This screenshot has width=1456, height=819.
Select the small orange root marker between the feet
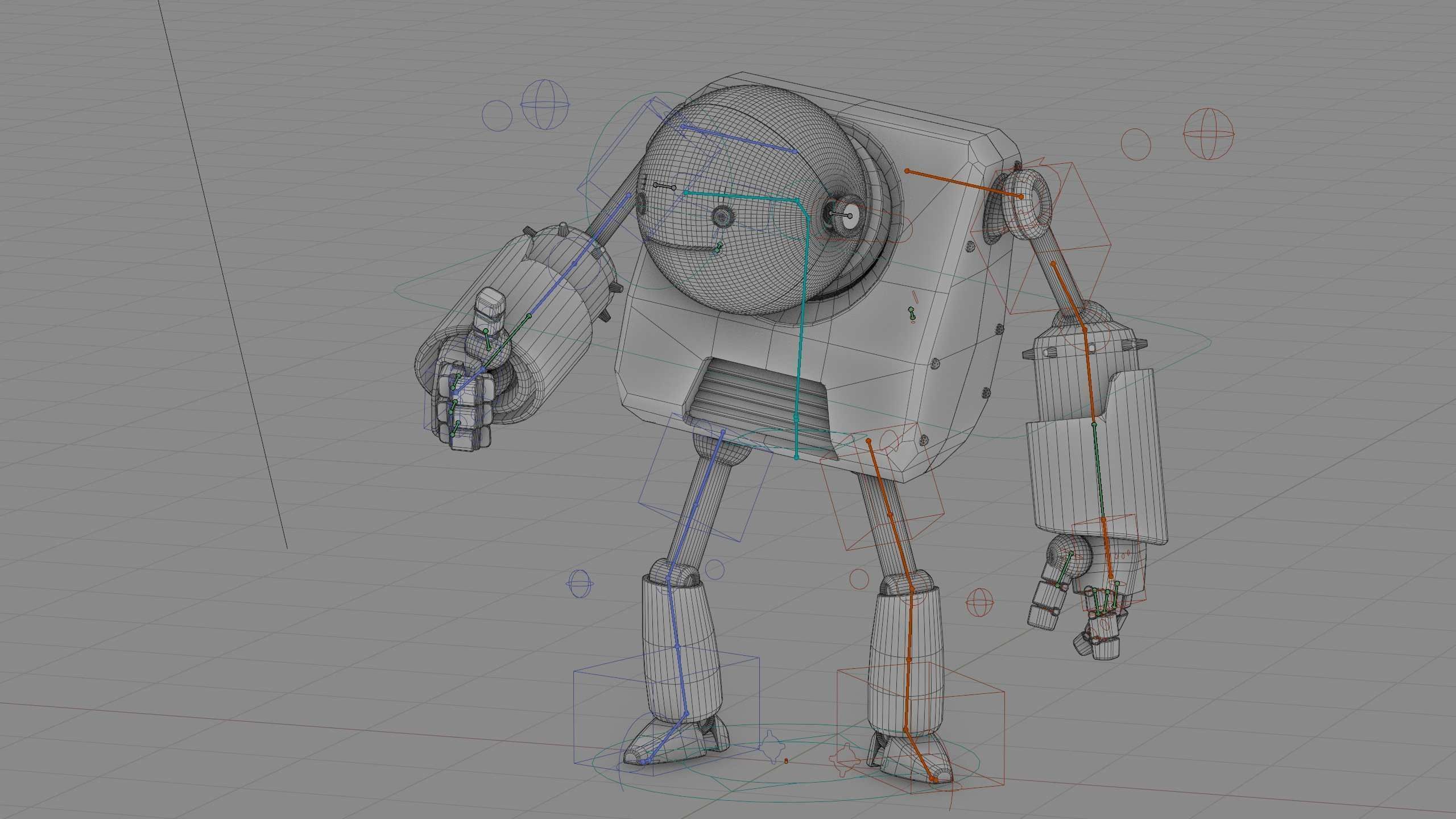coord(786,760)
